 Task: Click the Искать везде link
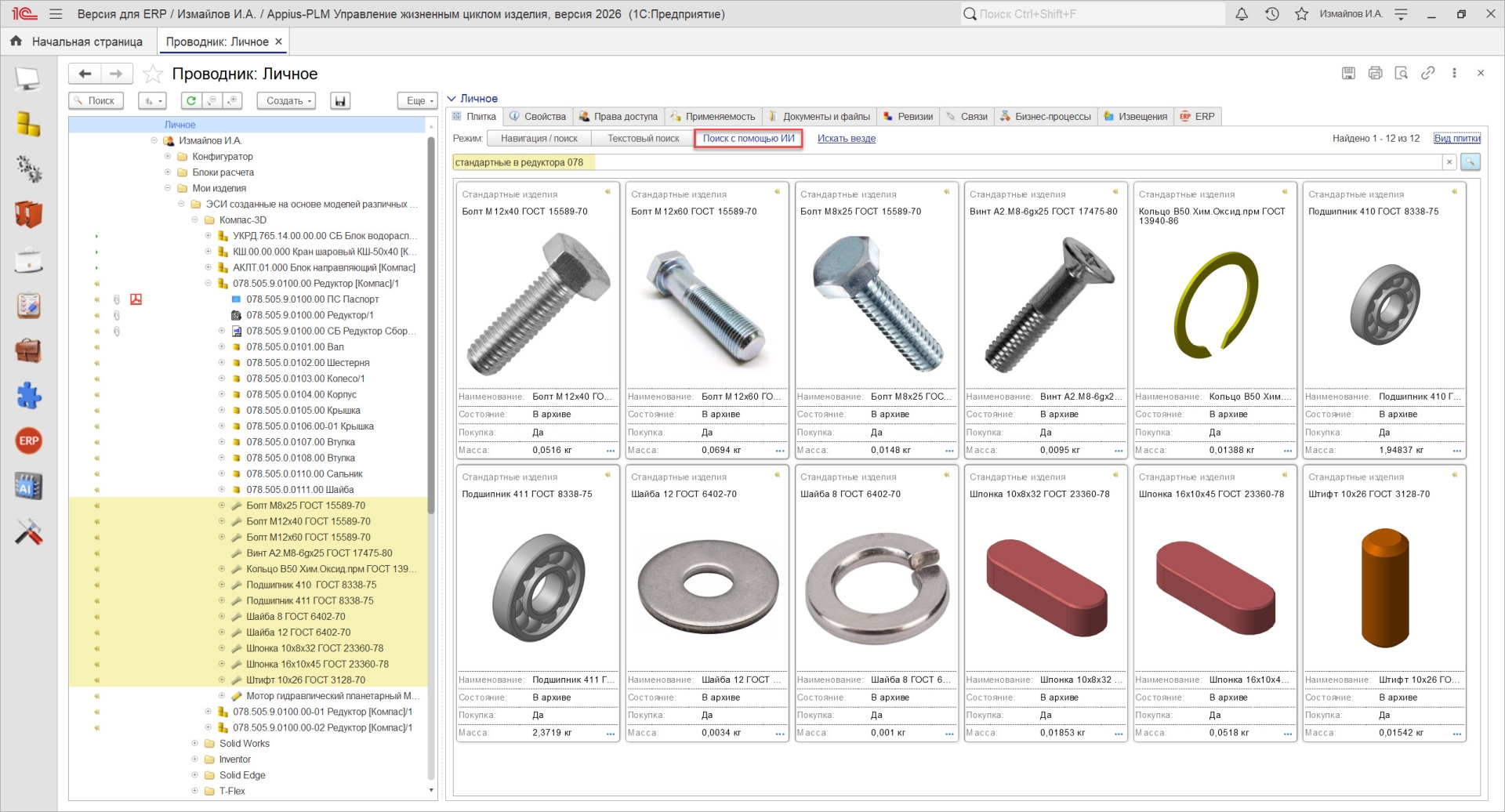[x=847, y=139]
